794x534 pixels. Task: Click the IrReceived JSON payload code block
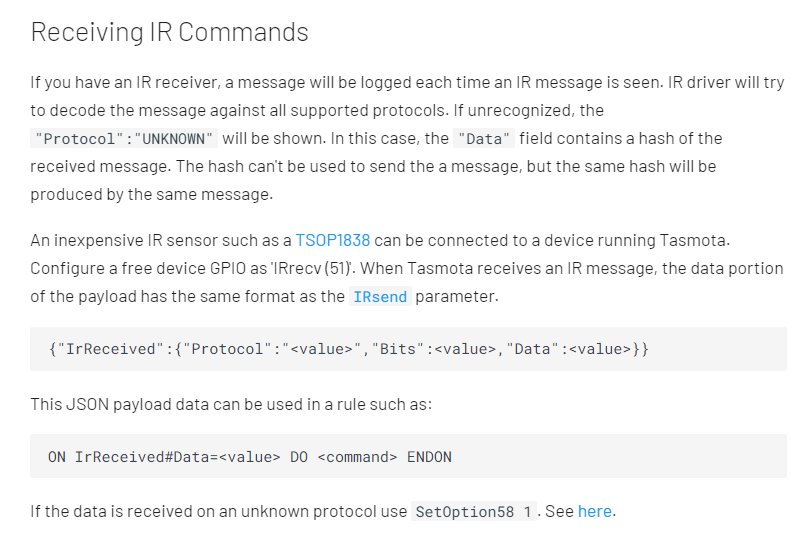click(408, 349)
